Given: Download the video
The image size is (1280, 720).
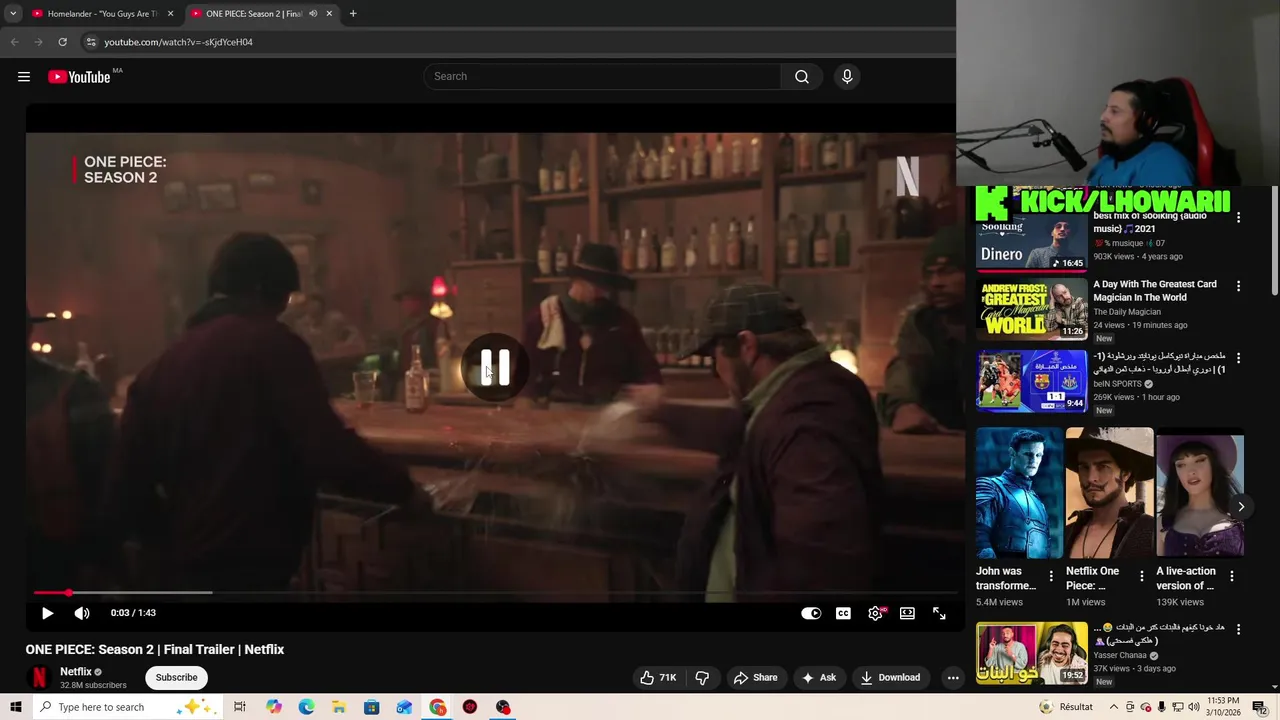Looking at the screenshot, I should click(x=890, y=677).
